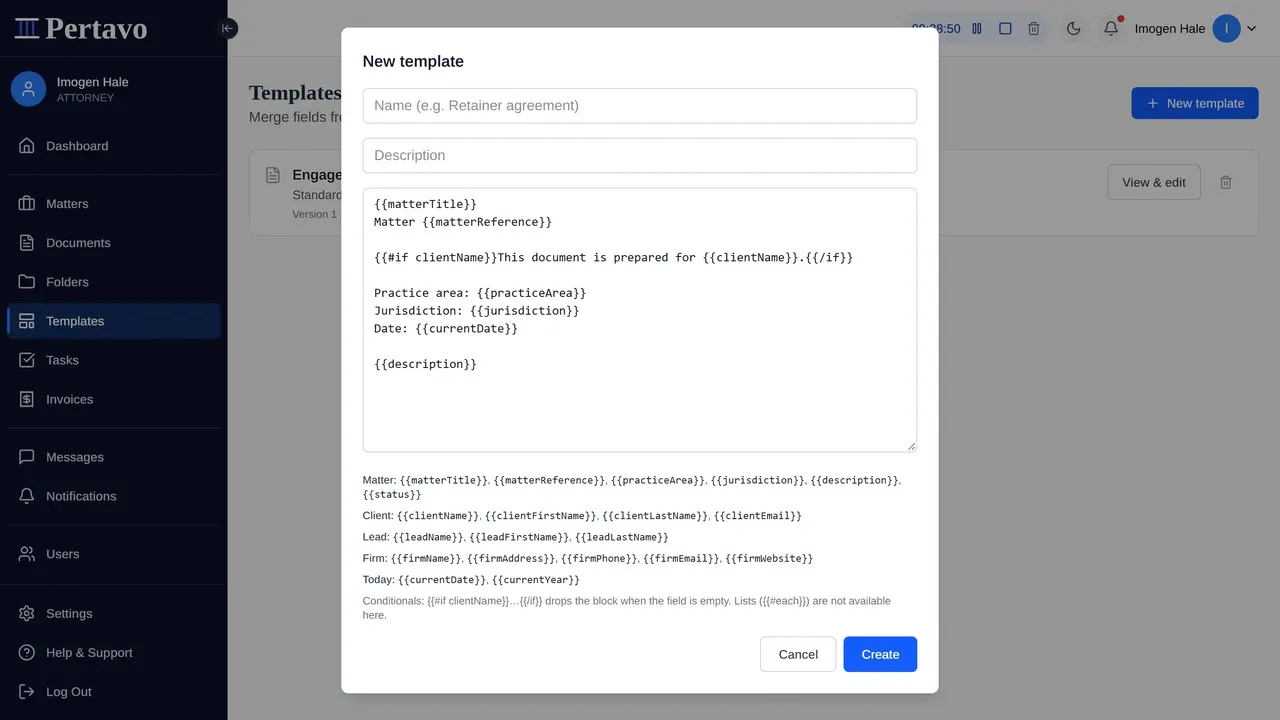
Task: Click the document icon on the template card
Action: click(x=273, y=175)
